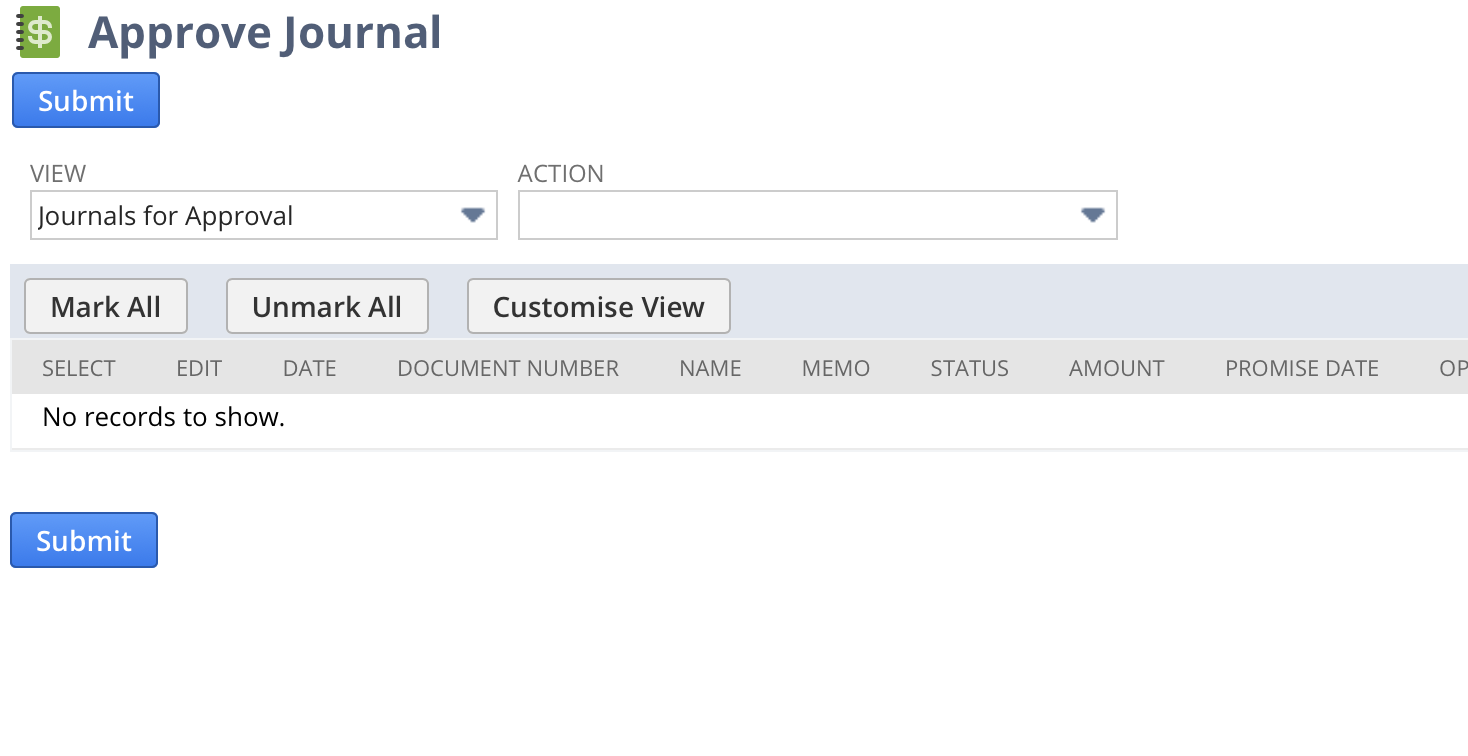Click the NAME column header
Screen dimensions: 1468x756
click(x=710, y=368)
